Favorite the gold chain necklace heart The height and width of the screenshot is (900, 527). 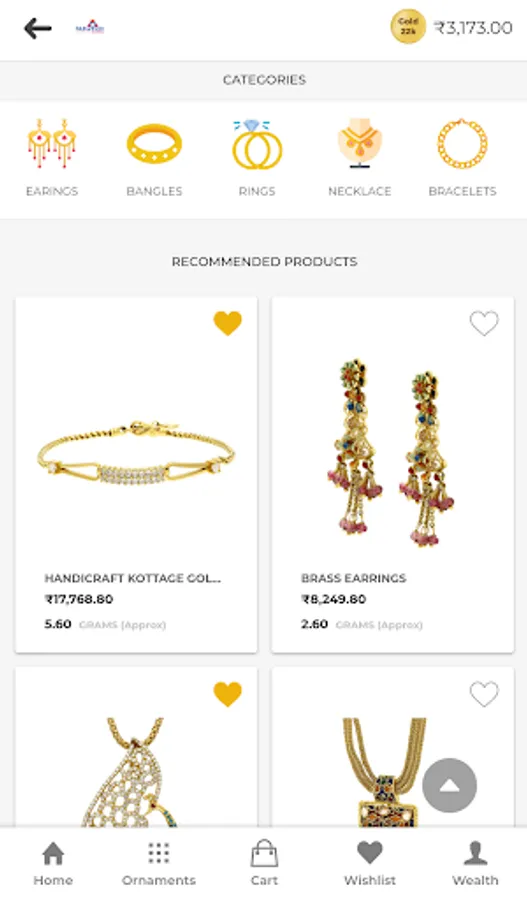pyautogui.click(x=485, y=694)
